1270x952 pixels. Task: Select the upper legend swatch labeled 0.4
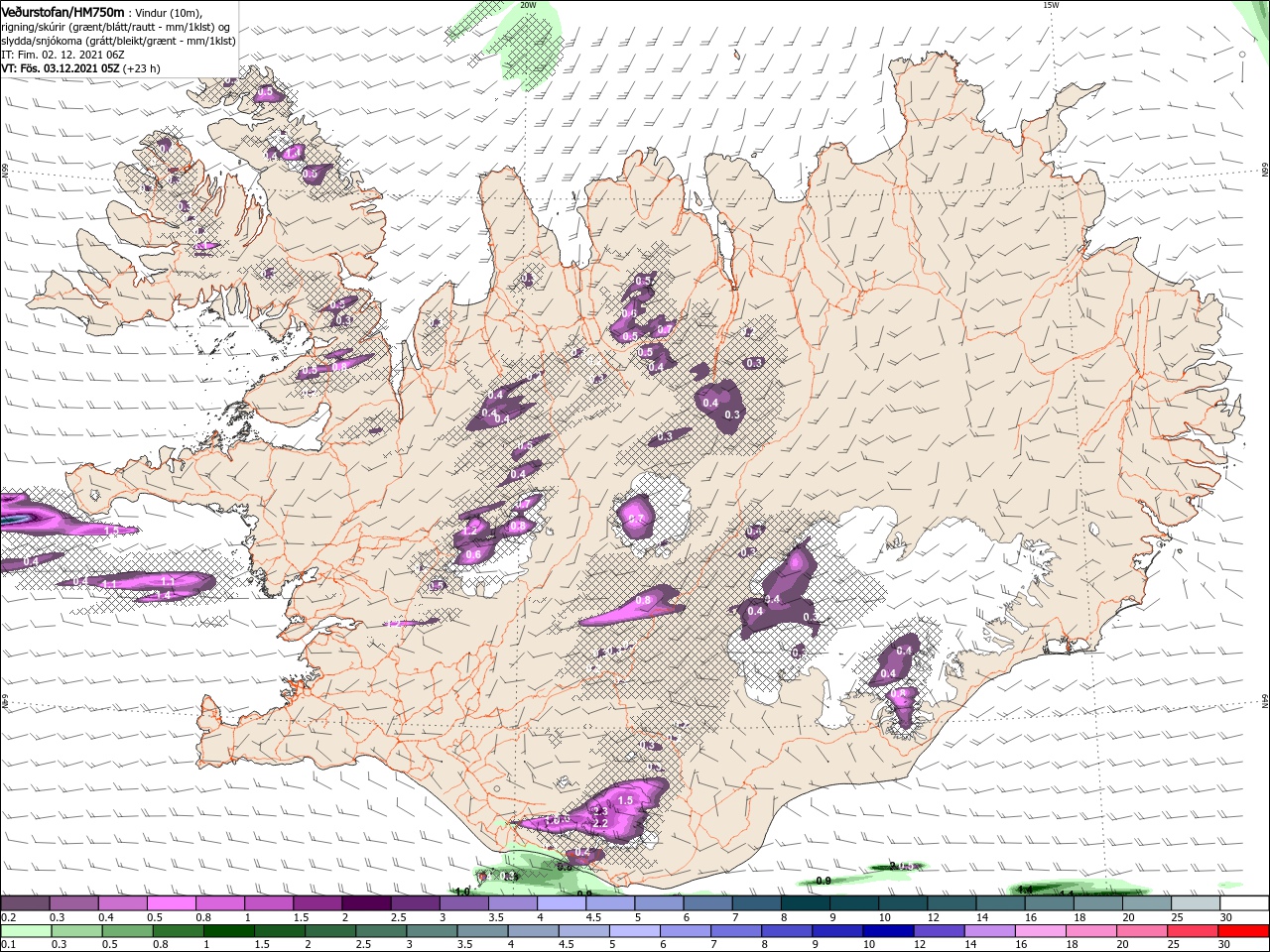[122, 903]
